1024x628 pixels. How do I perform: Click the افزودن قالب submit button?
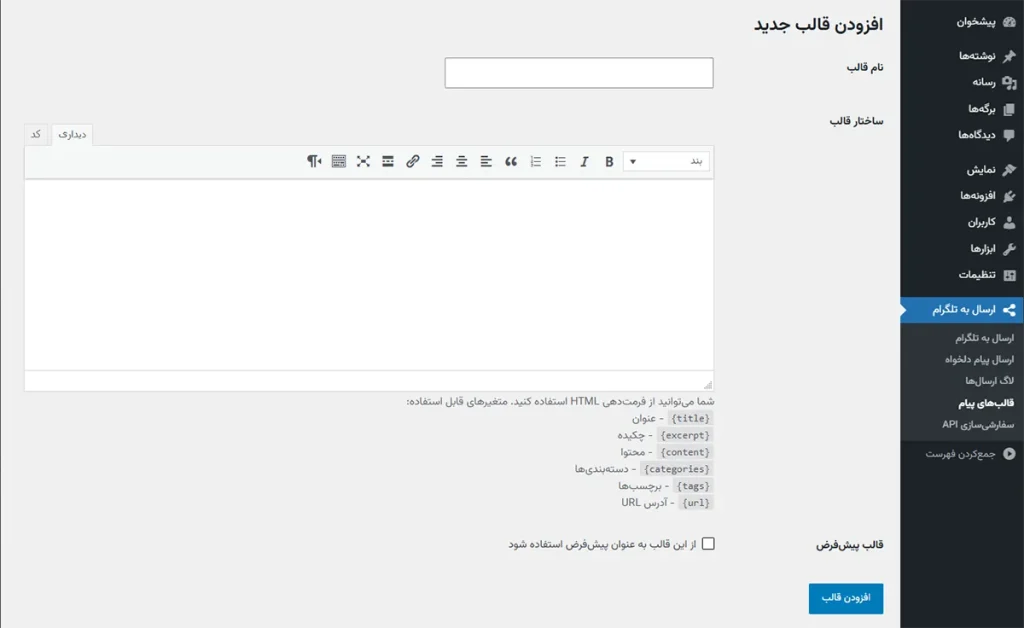(x=846, y=599)
